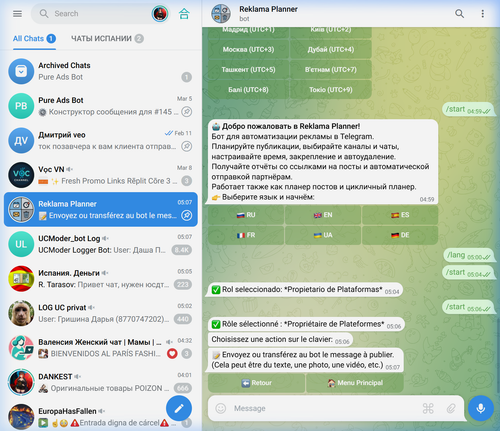Click the pencil new message button
The image size is (500, 431).
point(179,408)
